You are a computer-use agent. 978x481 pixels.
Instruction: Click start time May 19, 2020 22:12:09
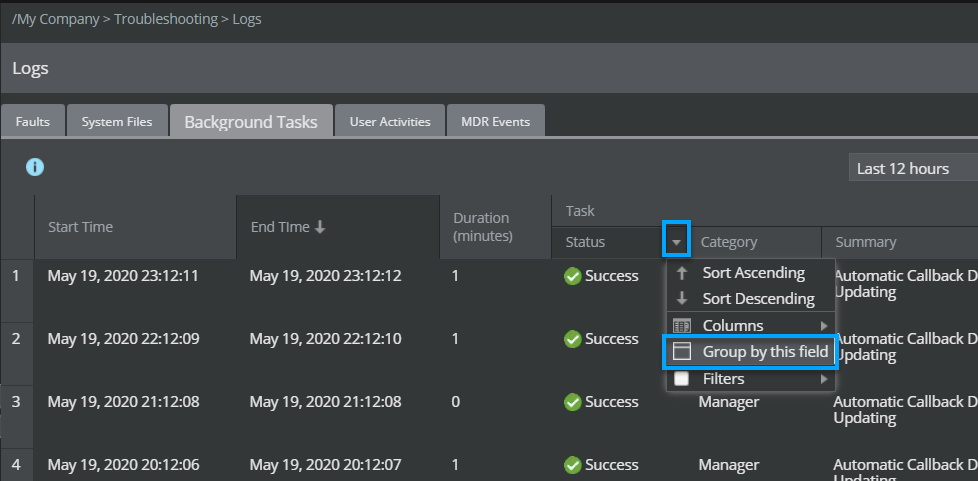(123, 339)
